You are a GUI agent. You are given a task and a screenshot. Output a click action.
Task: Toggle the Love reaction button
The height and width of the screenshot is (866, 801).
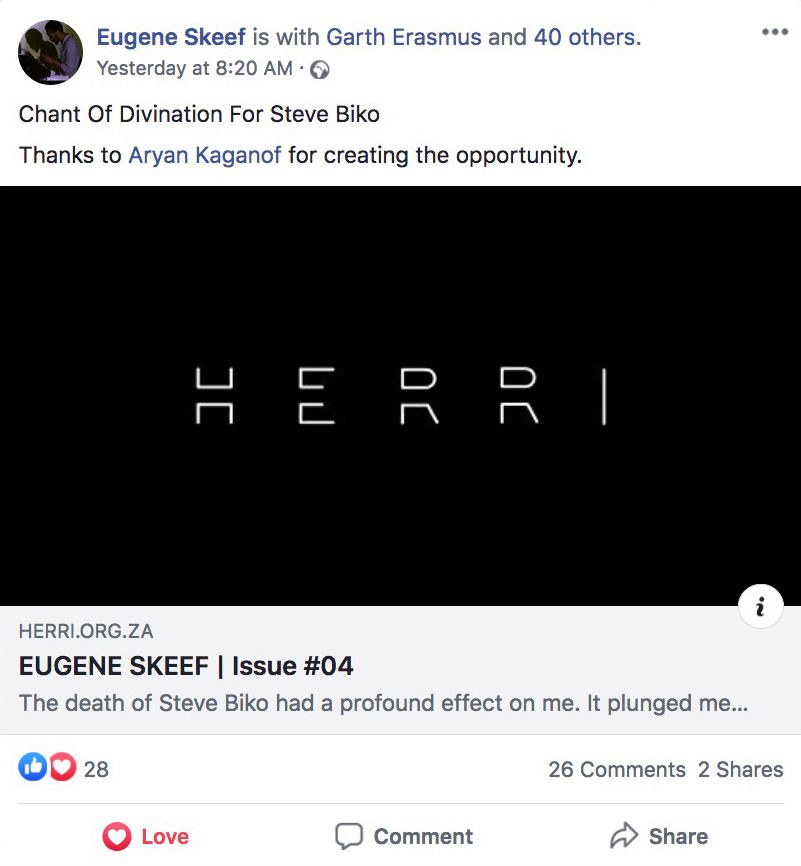tap(146, 836)
